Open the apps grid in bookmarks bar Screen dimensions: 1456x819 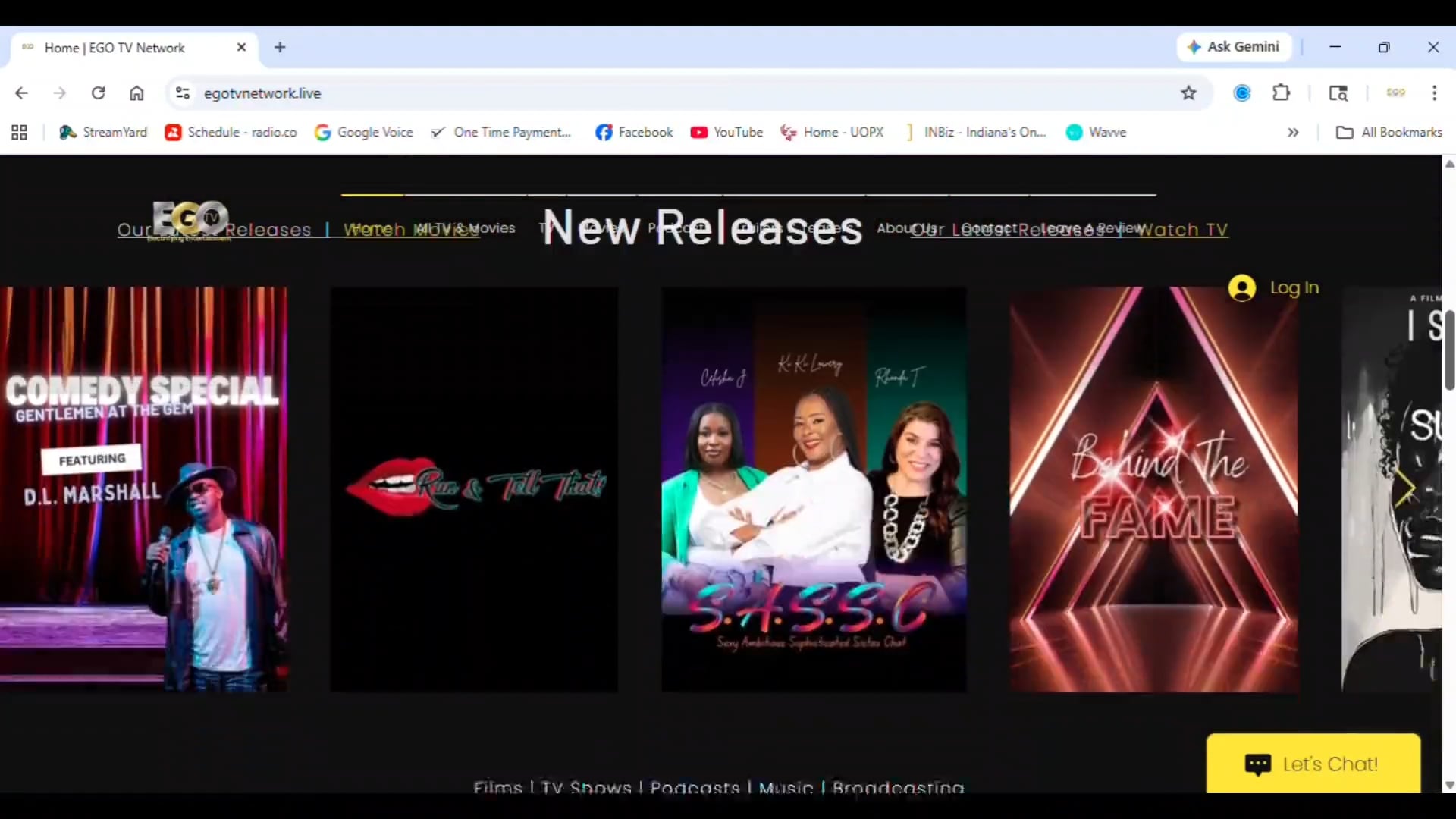point(20,132)
